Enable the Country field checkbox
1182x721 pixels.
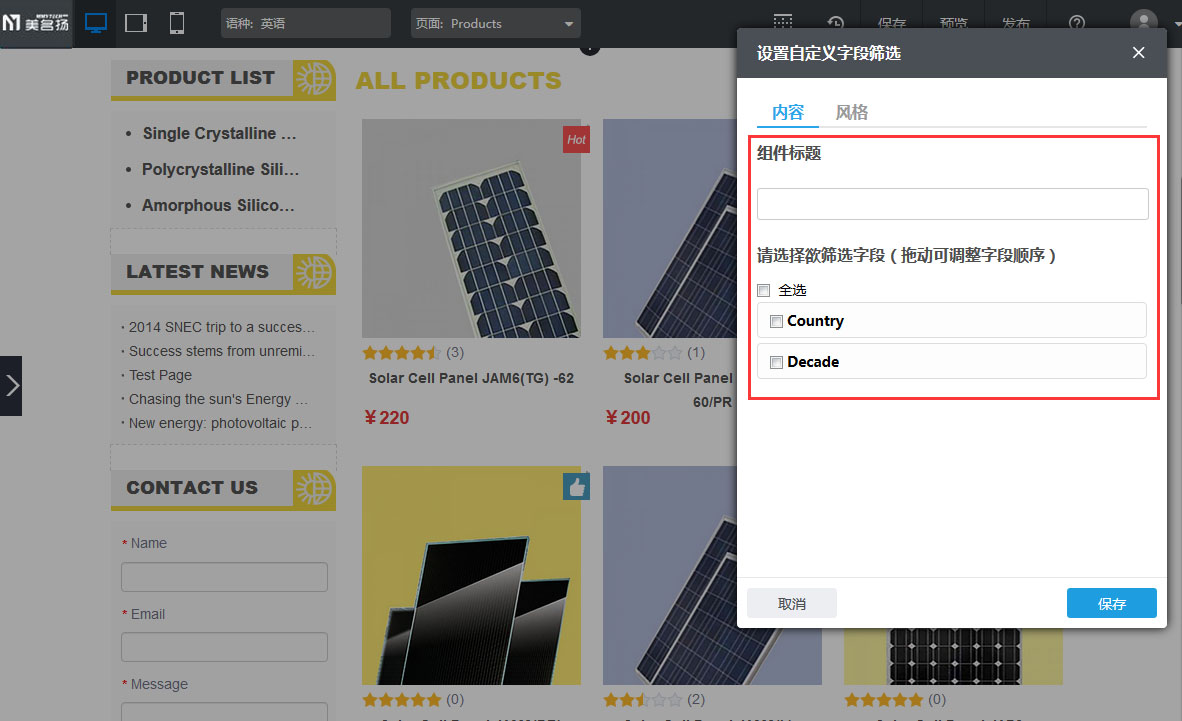click(776, 321)
